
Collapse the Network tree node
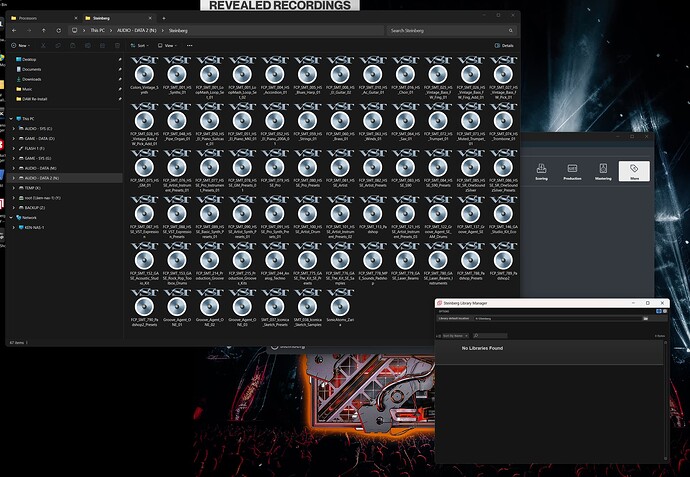(x=11, y=218)
